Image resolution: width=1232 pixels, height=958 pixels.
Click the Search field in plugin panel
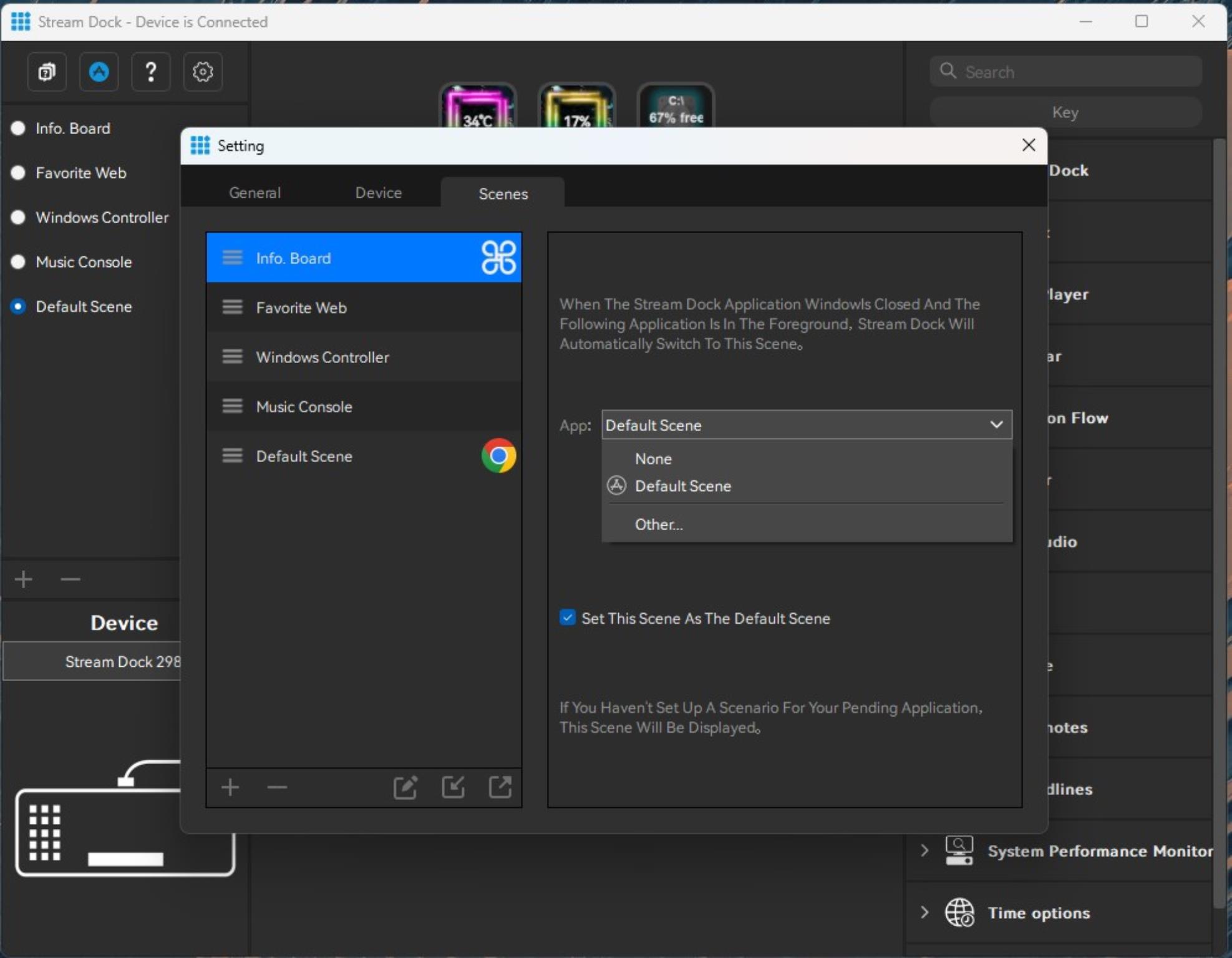point(1065,72)
